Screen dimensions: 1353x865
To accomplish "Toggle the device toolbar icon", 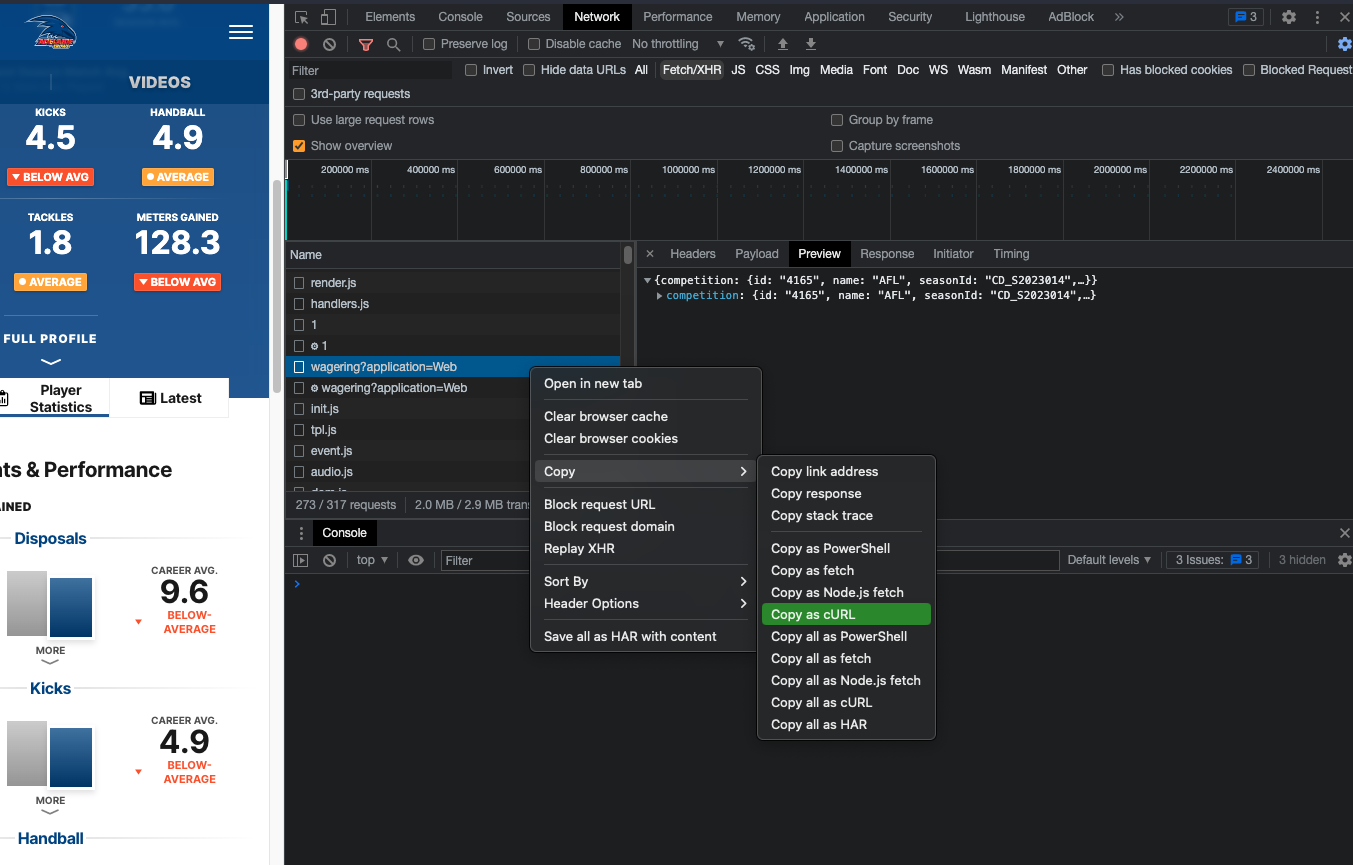I will pos(328,17).
